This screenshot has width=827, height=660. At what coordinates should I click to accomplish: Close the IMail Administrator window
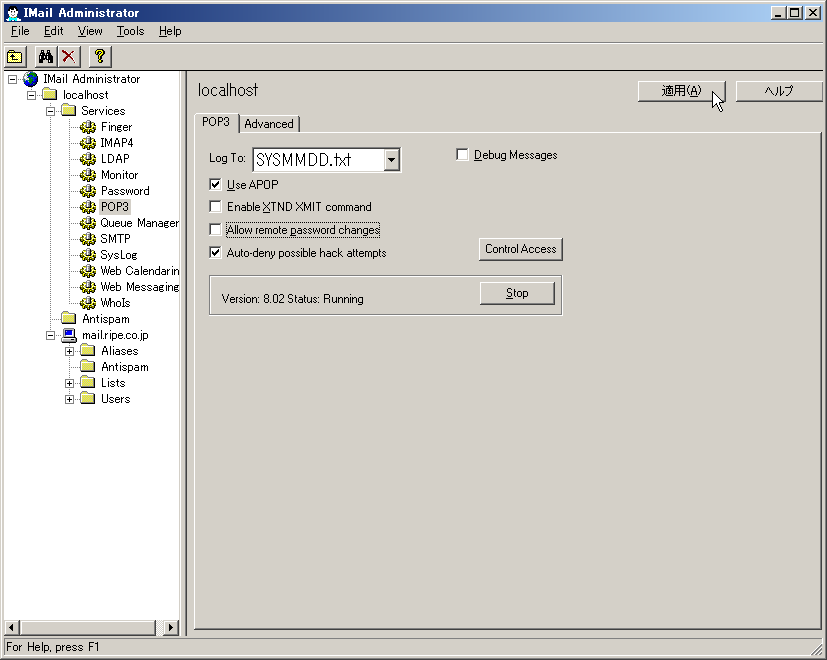[813, 13]
